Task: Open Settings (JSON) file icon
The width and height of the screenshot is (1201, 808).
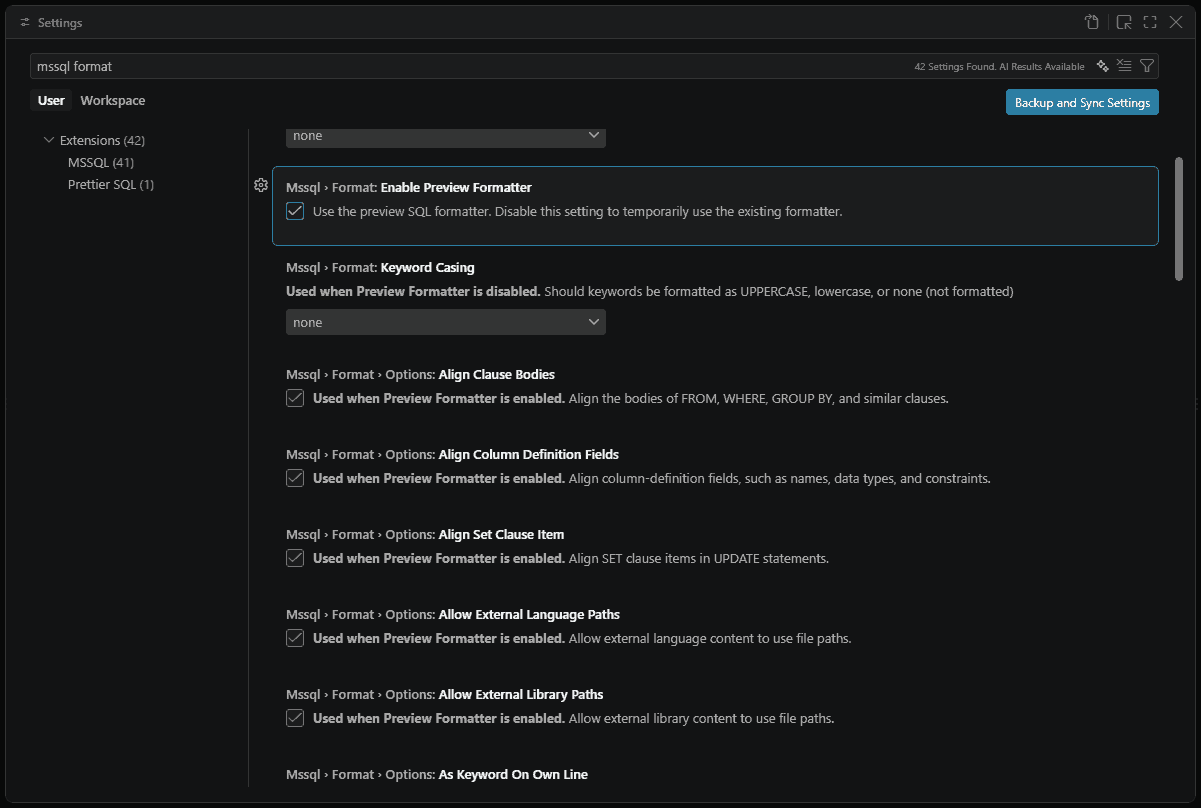Action: (1092, 22)
